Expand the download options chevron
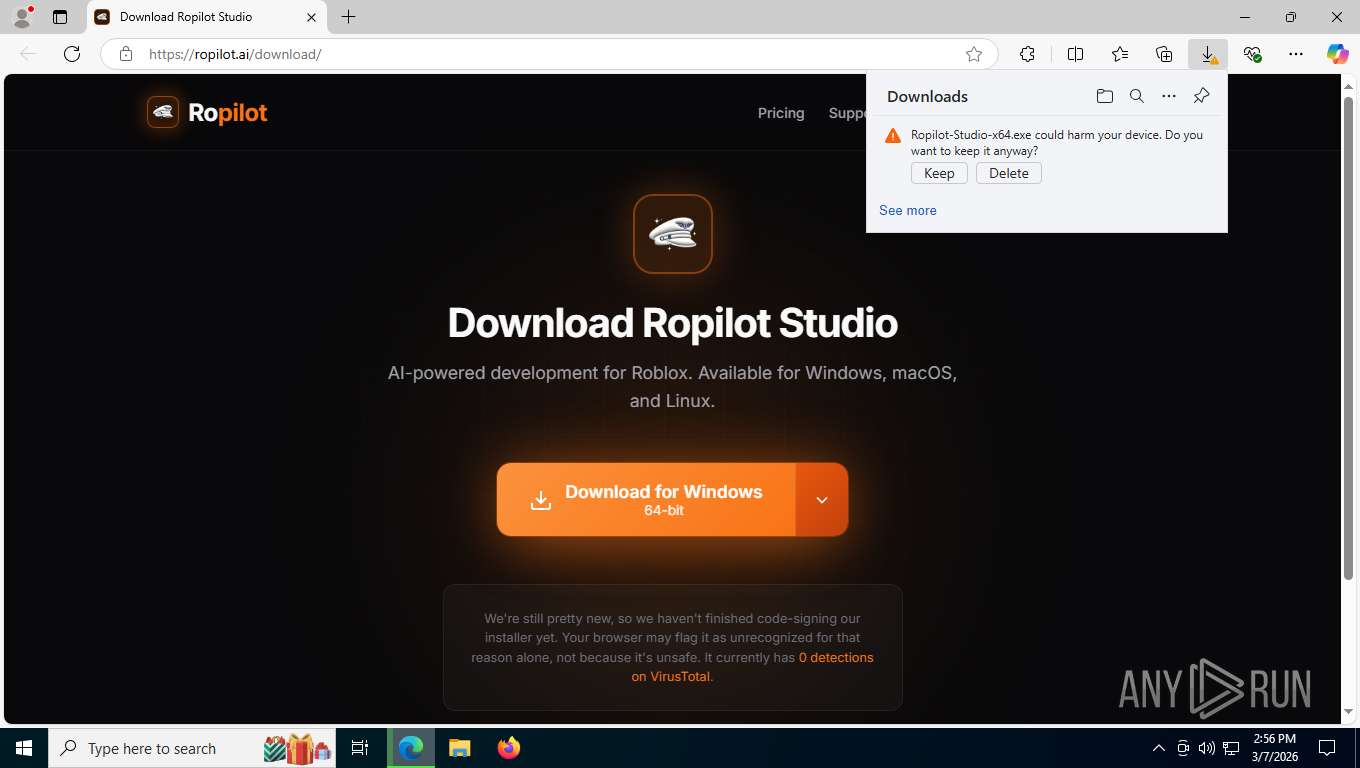 pyautogui.click(x=822, y=499)
